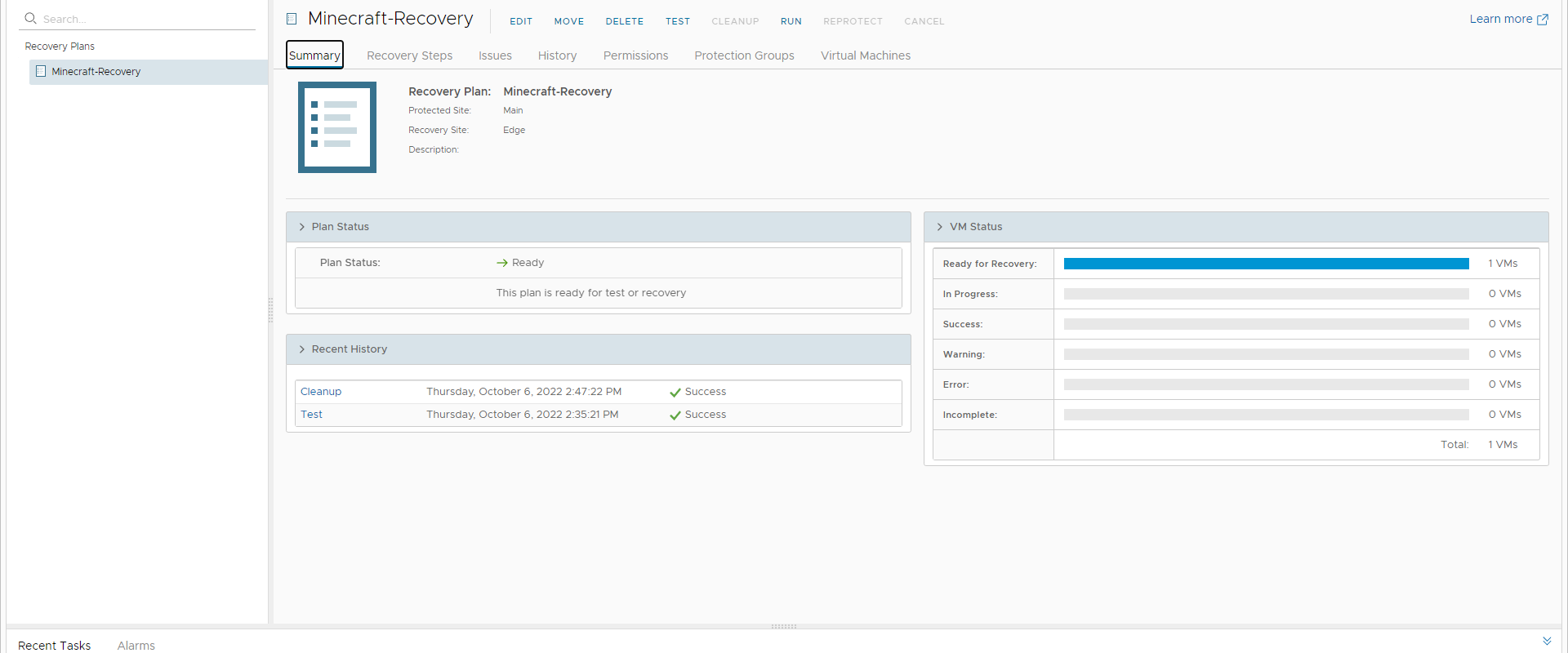
Task: RUN the recovery plan
Action: (791, 21)
